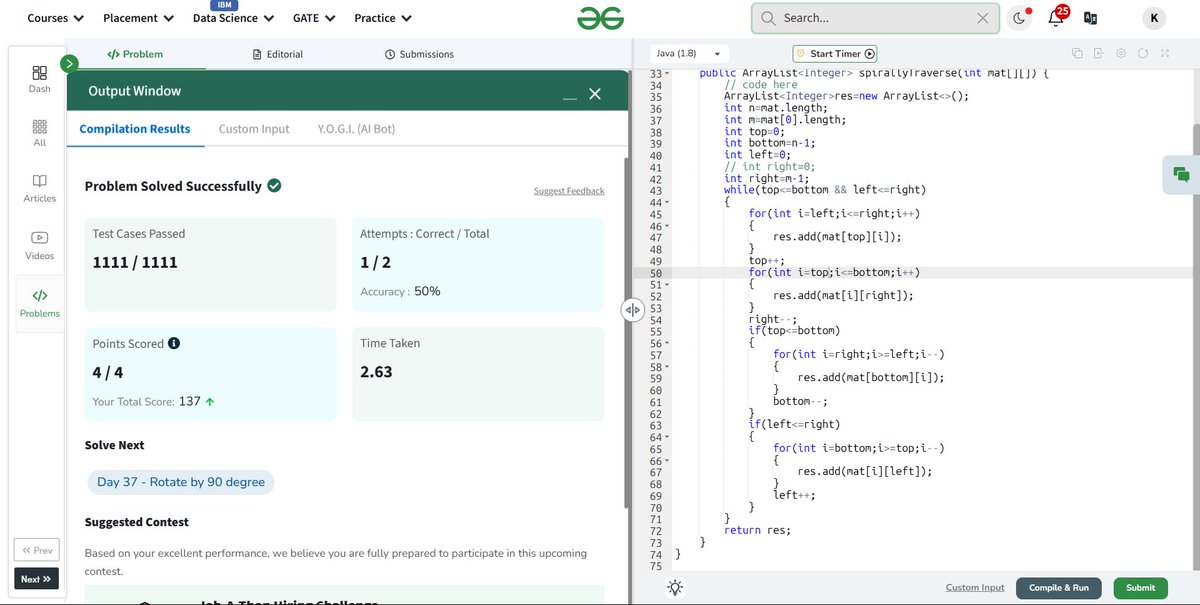The height and width of the screenshot is (605, 1200).
Task: Open the Java (1.8) language dropdown
Action: coord(689,53)
